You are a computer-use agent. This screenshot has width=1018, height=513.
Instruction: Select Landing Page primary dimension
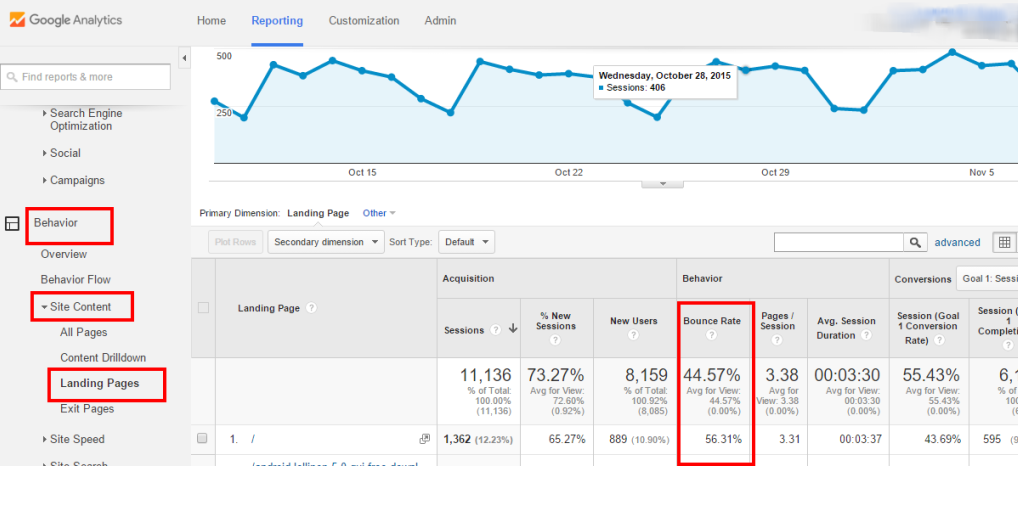coord(318,213)
